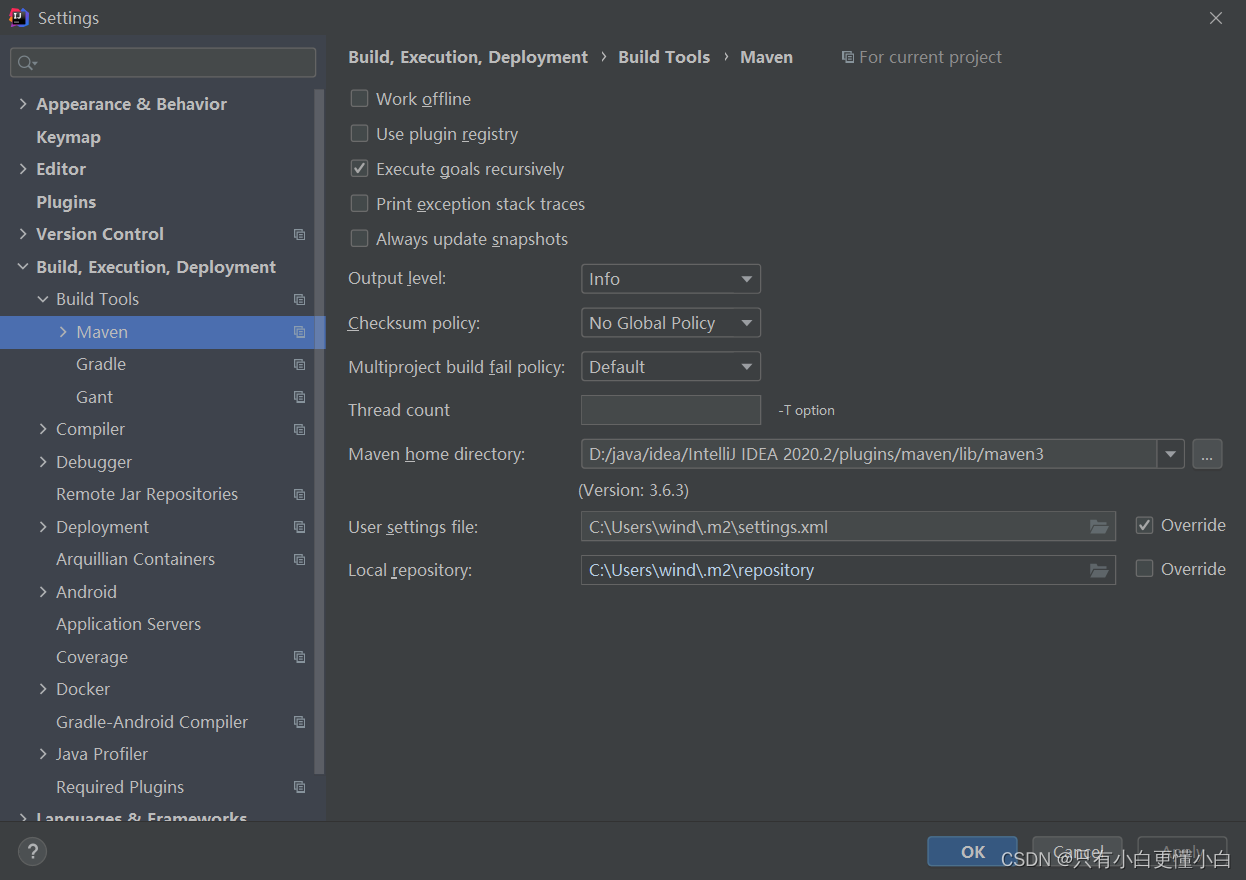The width and height of the screenshot is (1246, 880).
Task: Click project-level icon beside Version Control
Action: (x=299, y=234)
